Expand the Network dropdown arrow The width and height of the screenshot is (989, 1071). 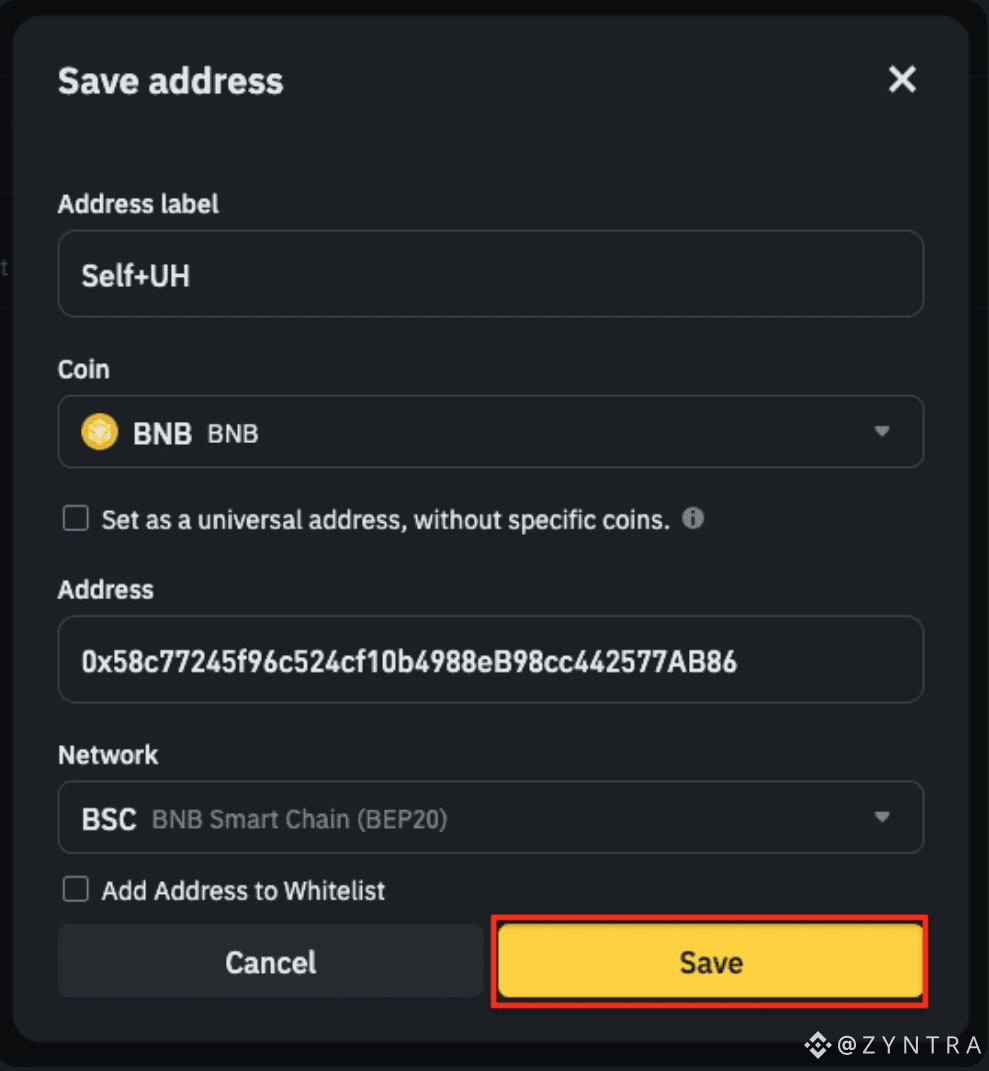tap(882, 817)
